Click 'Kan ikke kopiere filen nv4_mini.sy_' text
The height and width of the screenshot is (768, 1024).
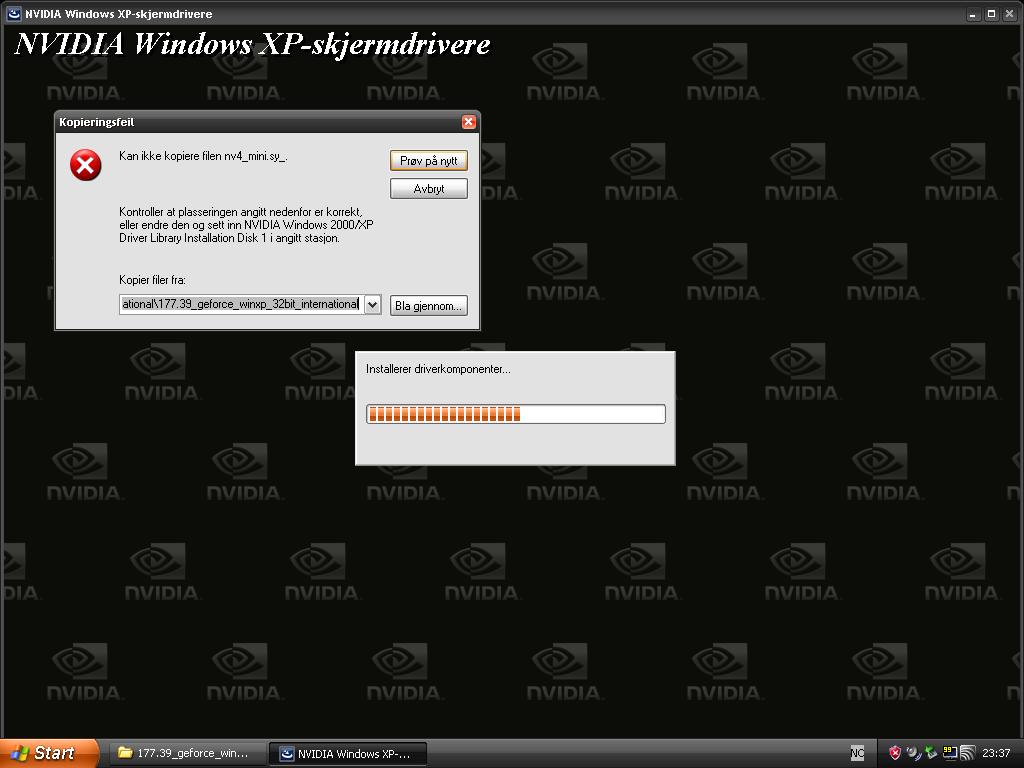click(203, 156)
